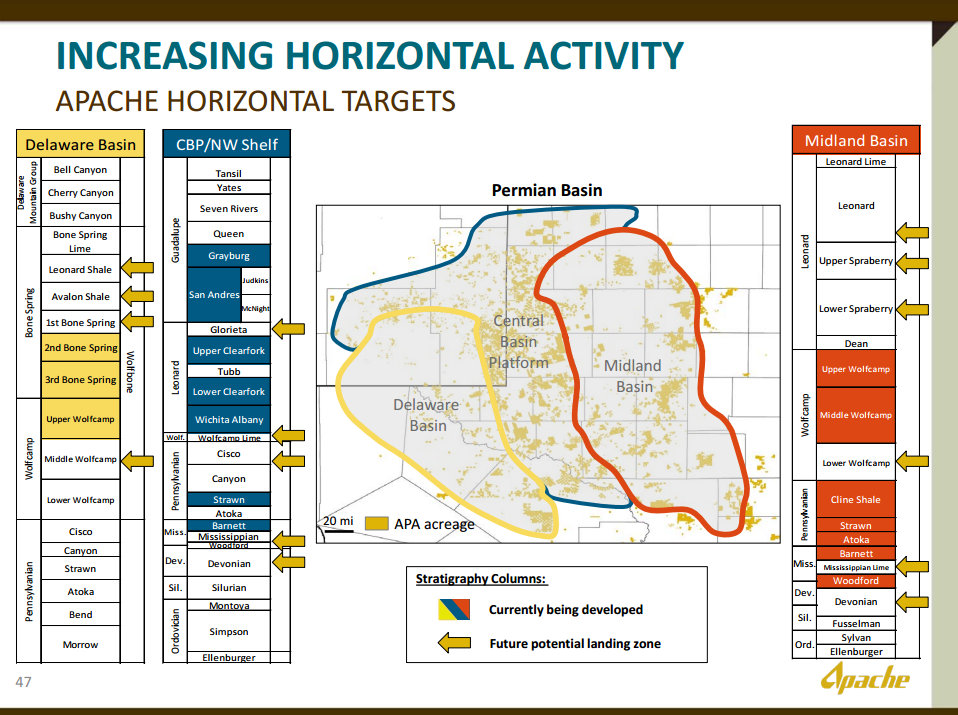958x715 pixels.
Task: Select the Midland Basin column header
Action: tap(856, 140)
